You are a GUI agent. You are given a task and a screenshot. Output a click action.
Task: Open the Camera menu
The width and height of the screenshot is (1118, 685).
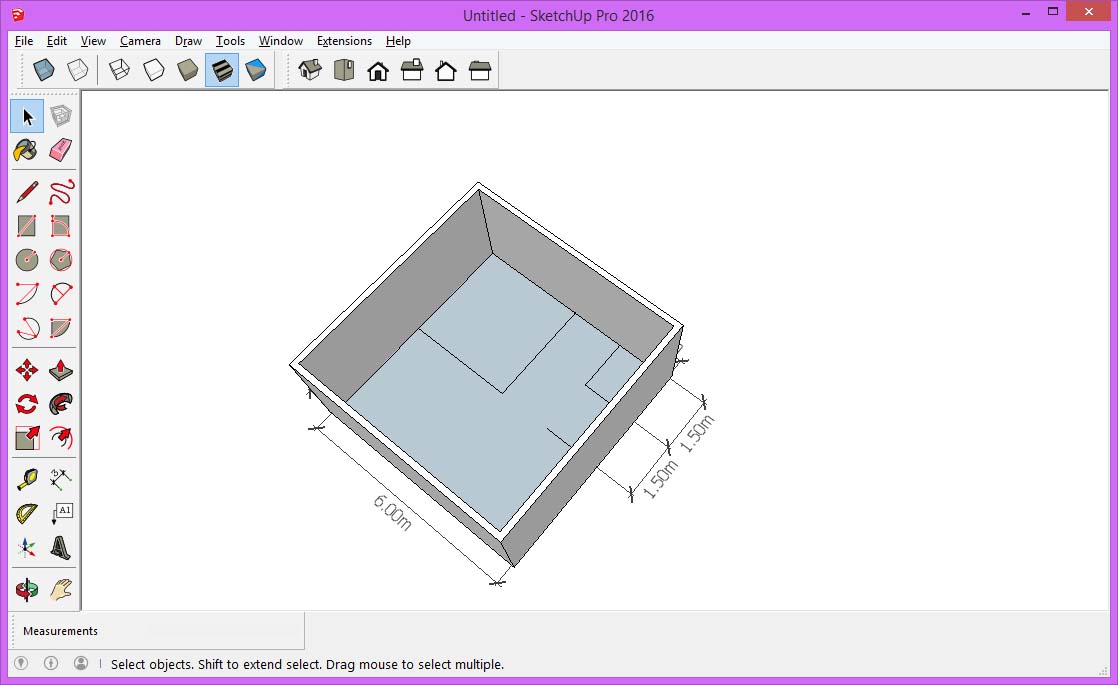coord(140,41)
